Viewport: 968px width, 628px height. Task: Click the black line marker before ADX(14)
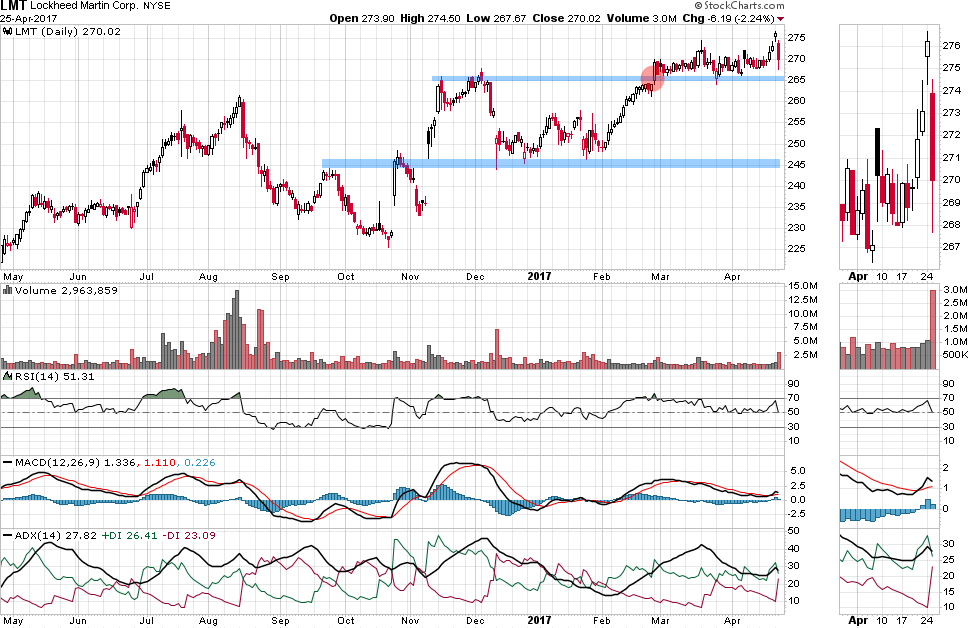point(7,535)
